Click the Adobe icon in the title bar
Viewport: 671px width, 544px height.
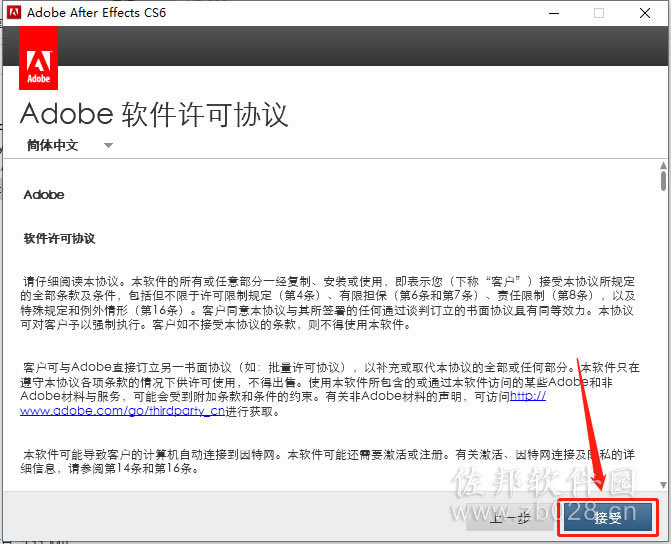[14, 12]
